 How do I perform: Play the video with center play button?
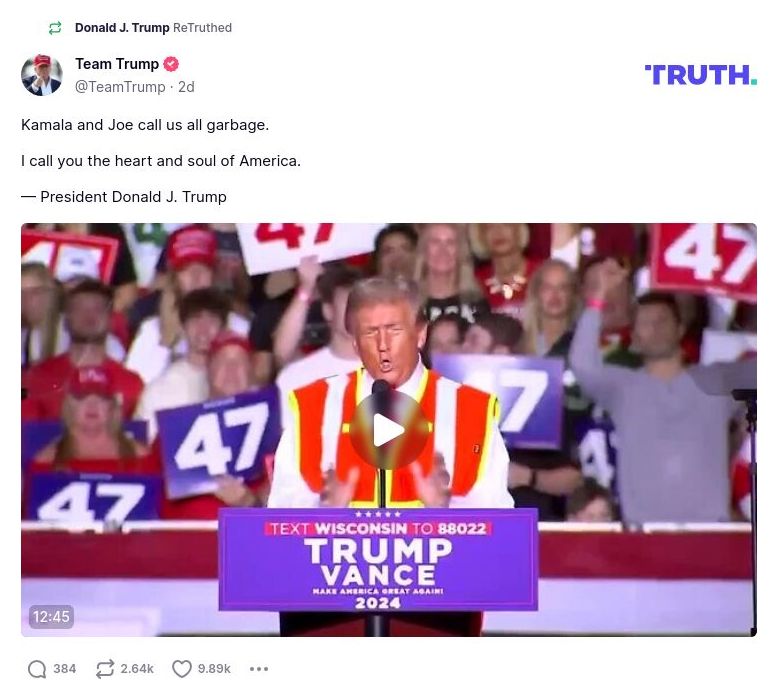(389, 430)
